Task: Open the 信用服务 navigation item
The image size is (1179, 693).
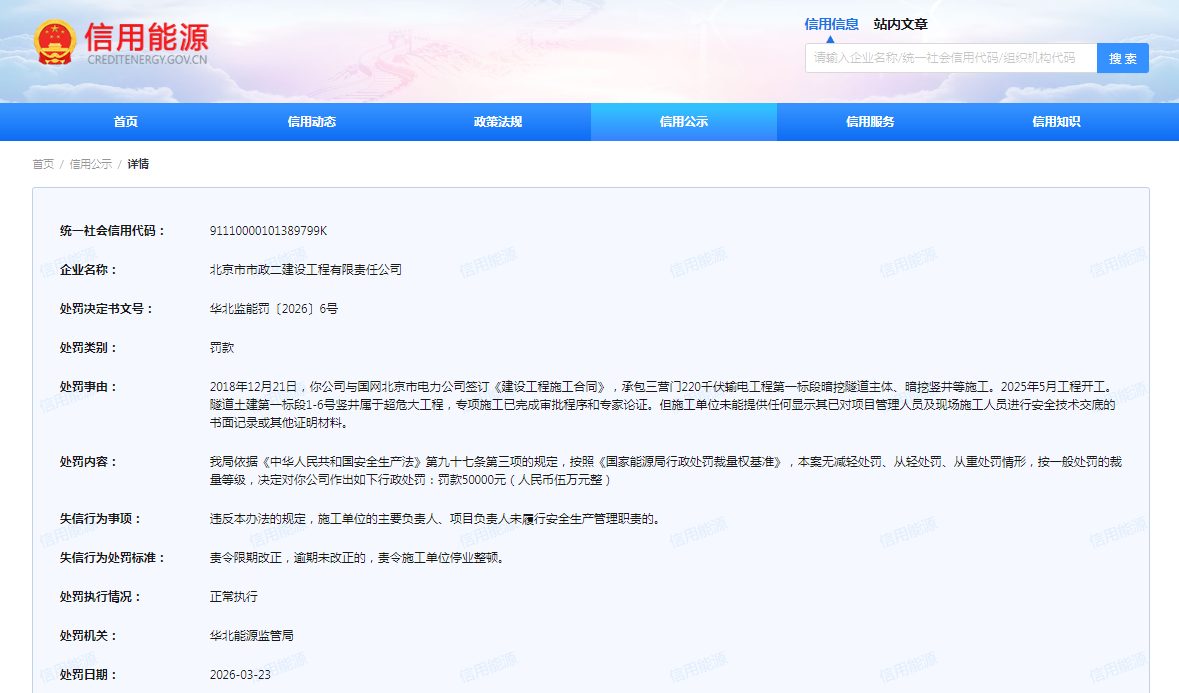Action: (x=870, y=122)
